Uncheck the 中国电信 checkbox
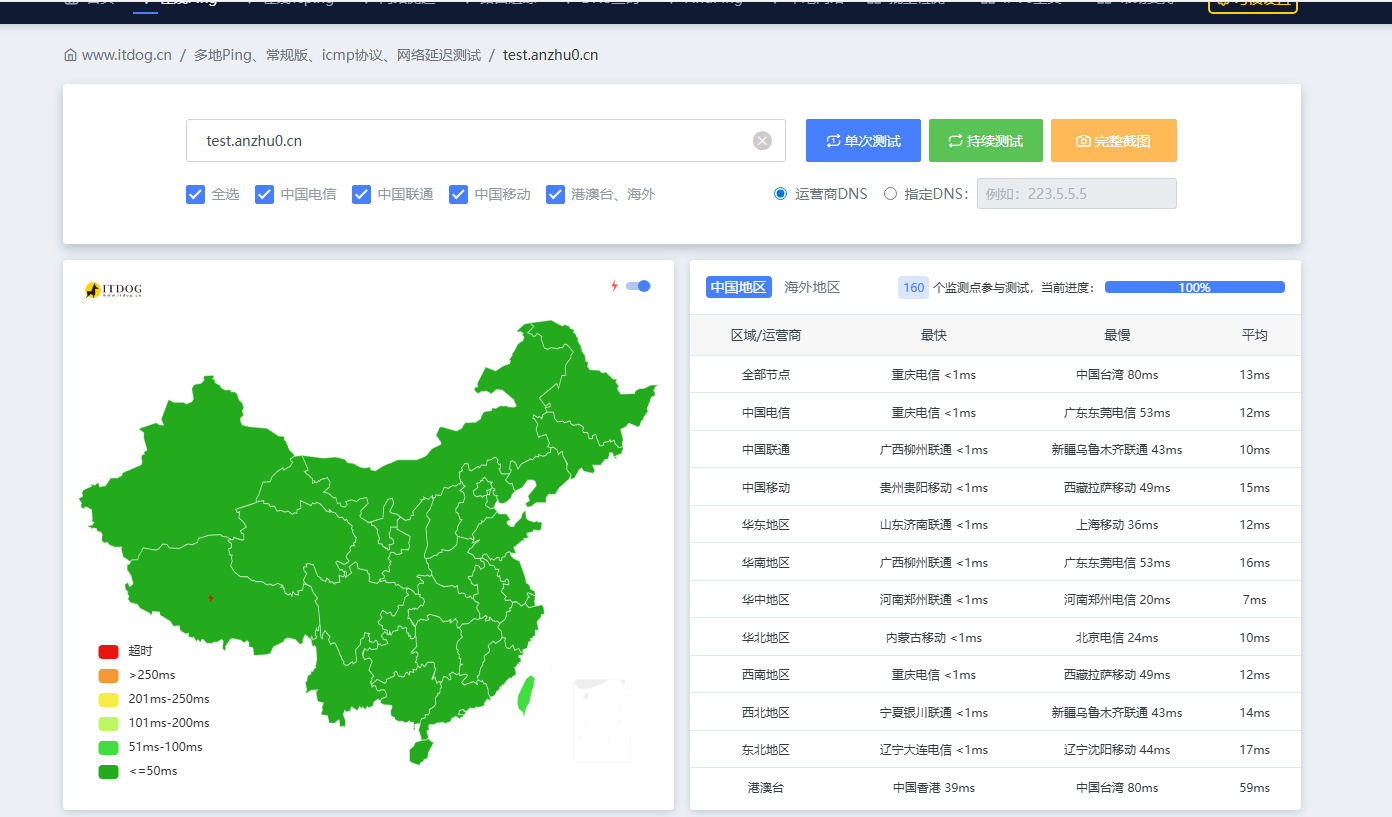Screen dimensions: 1392x817 pos(265,194)
